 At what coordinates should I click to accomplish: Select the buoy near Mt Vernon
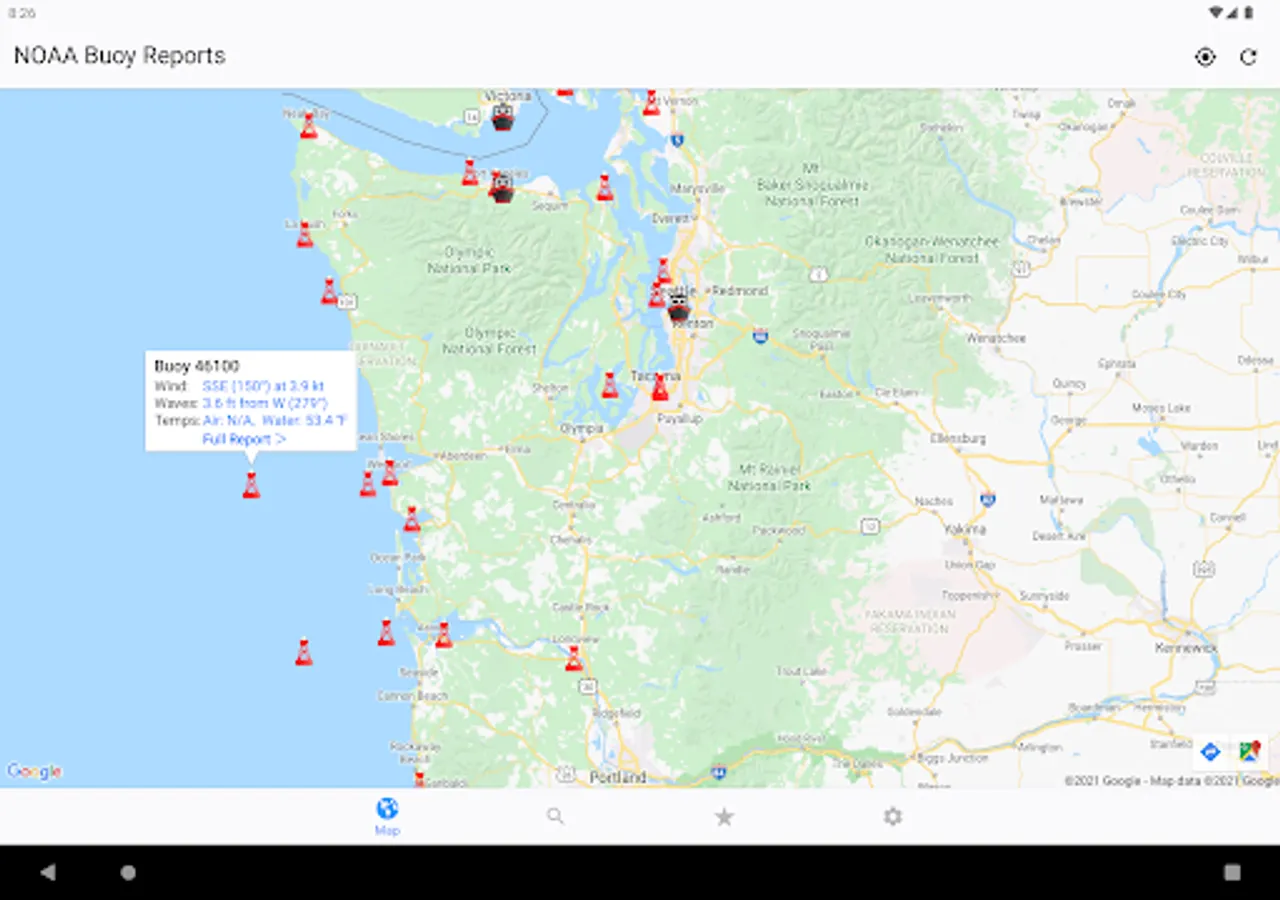pos(651,102)
